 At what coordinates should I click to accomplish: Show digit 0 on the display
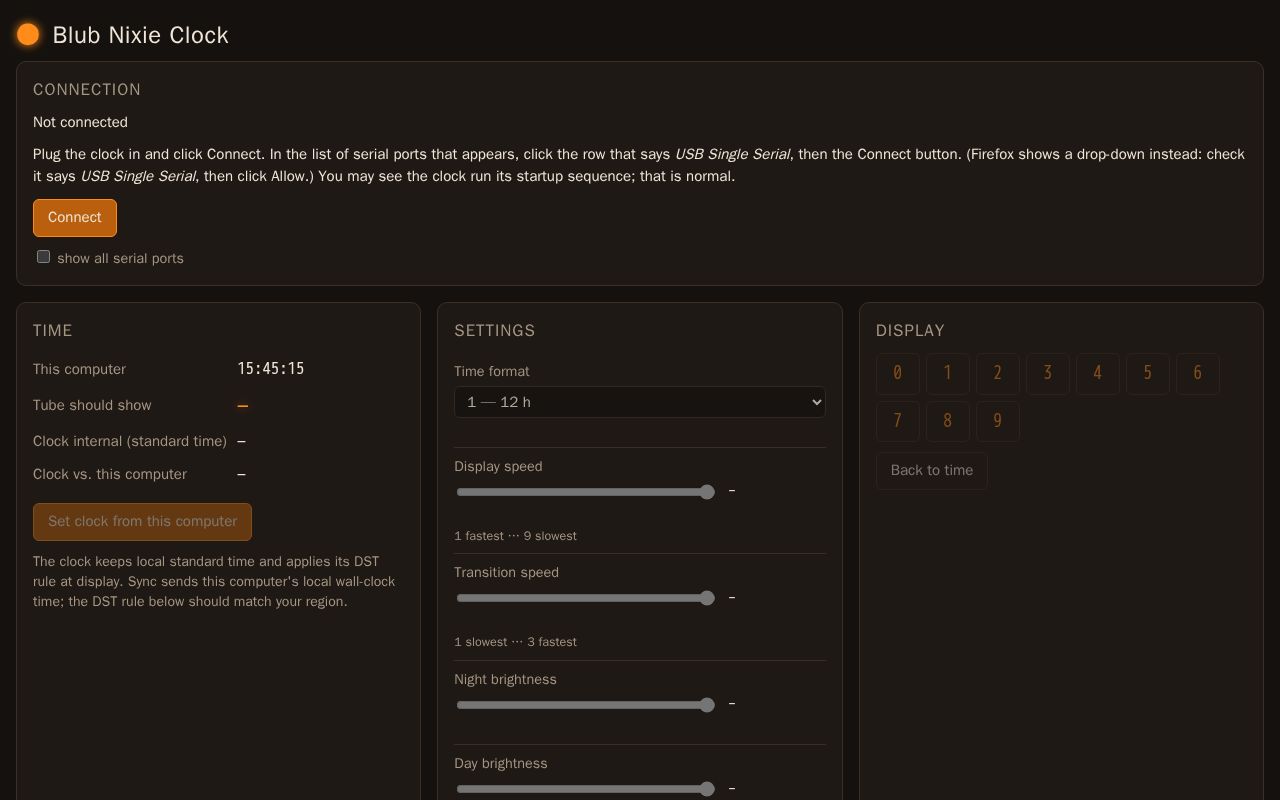click(x=898, y=374)
